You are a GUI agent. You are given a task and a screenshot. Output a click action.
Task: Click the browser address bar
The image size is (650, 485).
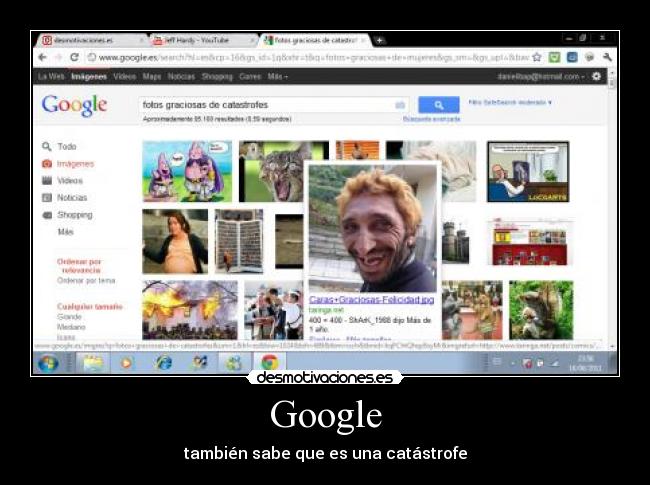[309, 57]
